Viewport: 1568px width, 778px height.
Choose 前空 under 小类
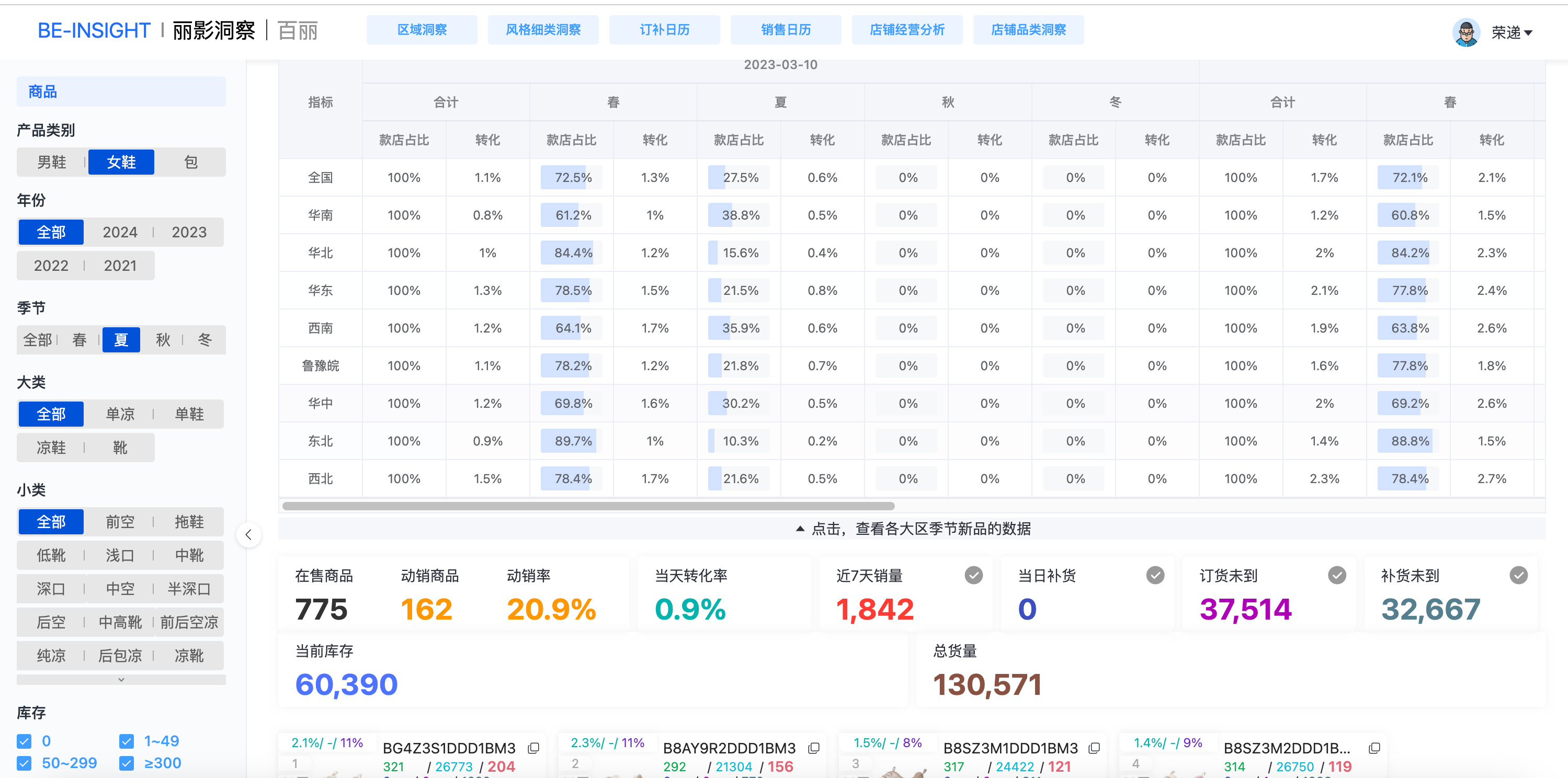point(120,521)
